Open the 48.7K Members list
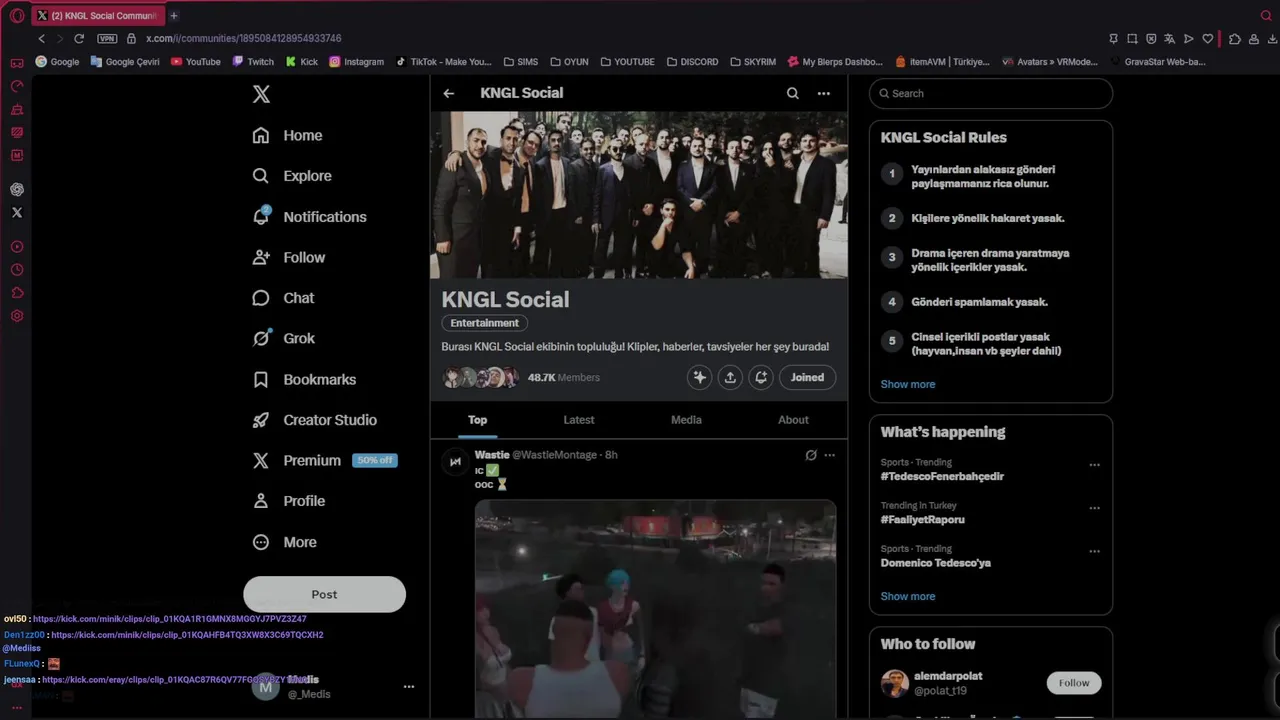This screenshot has width=1280, height=720. pyautogui.click(x=564, y=377)
